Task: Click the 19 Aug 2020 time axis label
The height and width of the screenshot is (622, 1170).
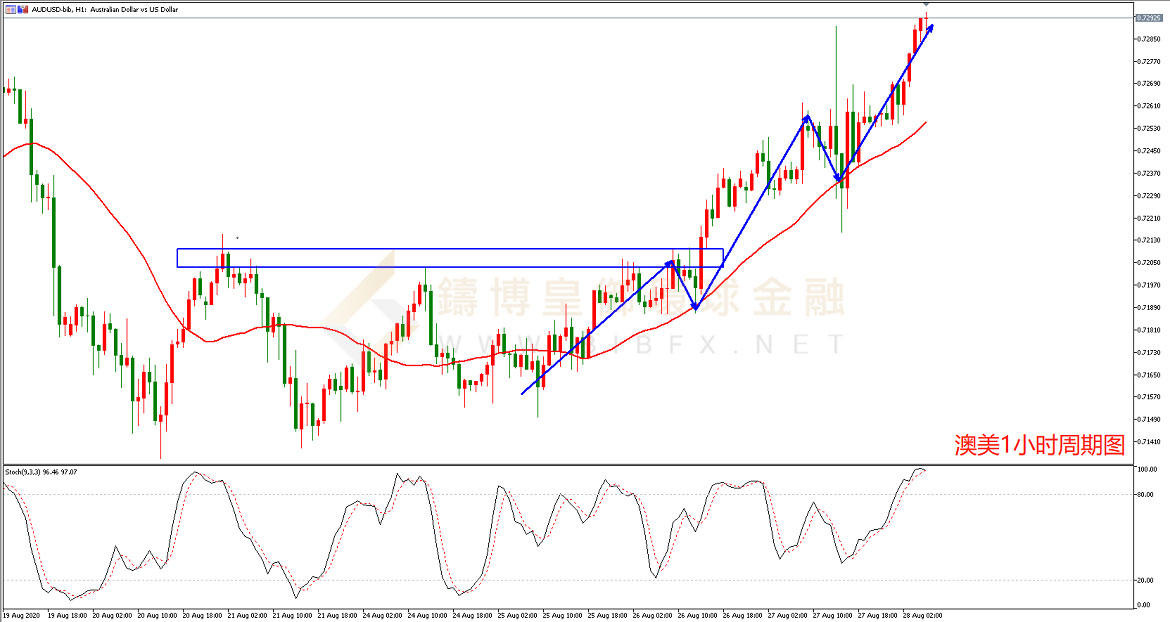Action: tap(22, 615)
